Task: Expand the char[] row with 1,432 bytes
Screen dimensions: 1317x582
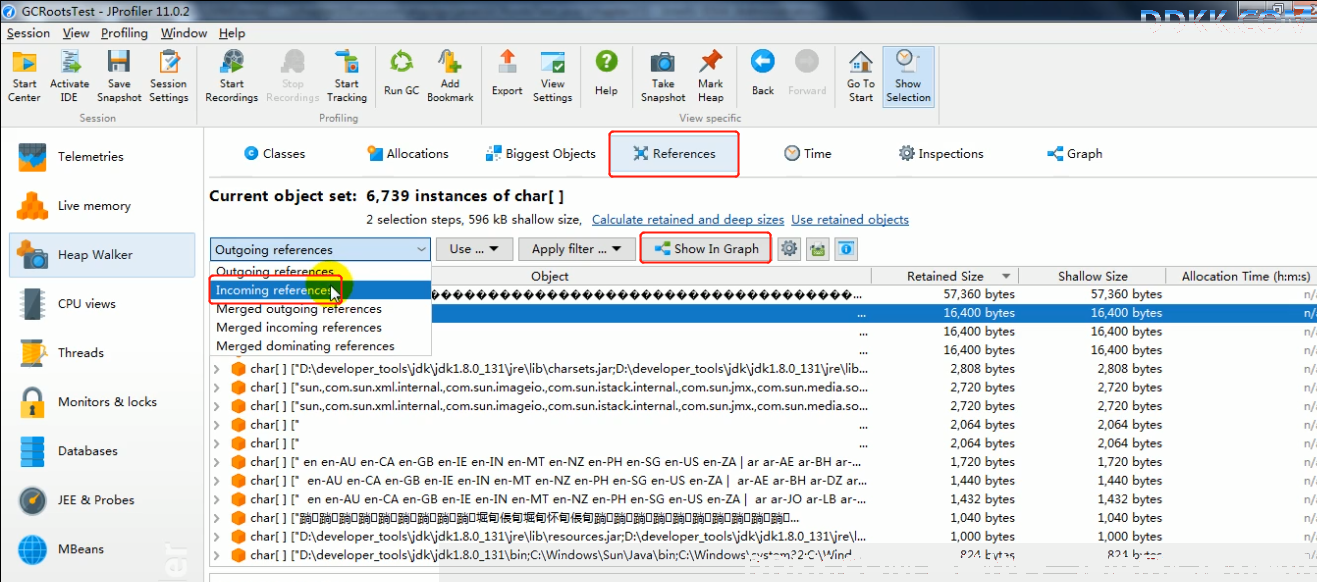Action: [x=217, y=499]
